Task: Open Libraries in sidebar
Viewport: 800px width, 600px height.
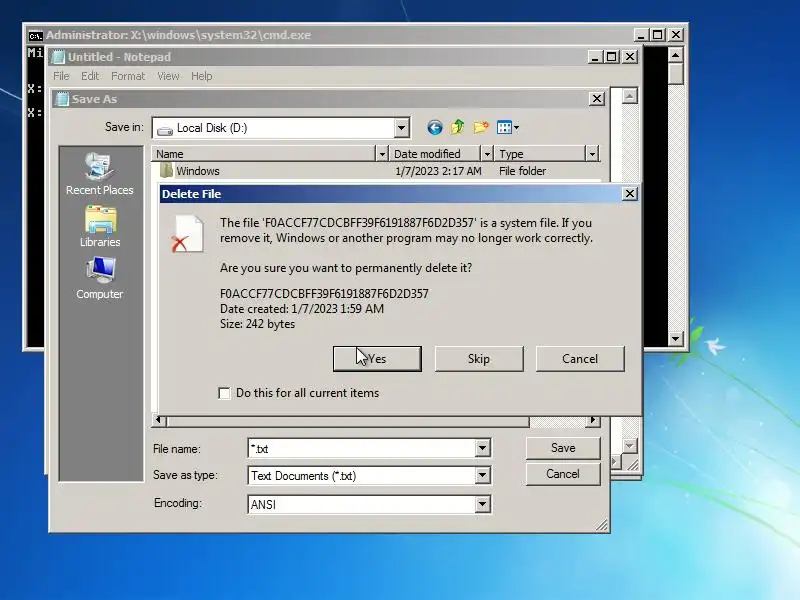Action: click(x=100, y=227)
